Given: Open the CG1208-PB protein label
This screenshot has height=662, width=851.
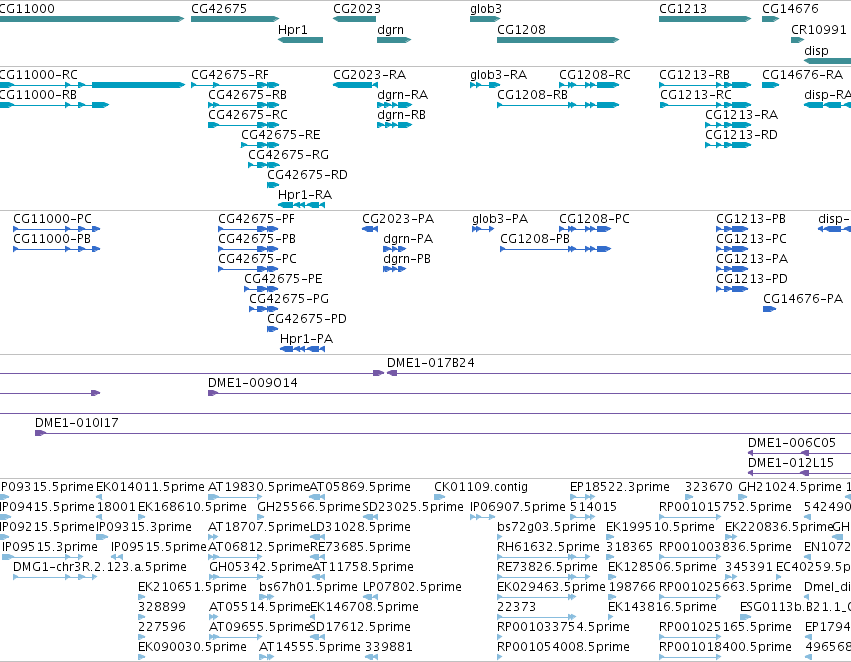Looking at the screenshot, I should (535, 239).
